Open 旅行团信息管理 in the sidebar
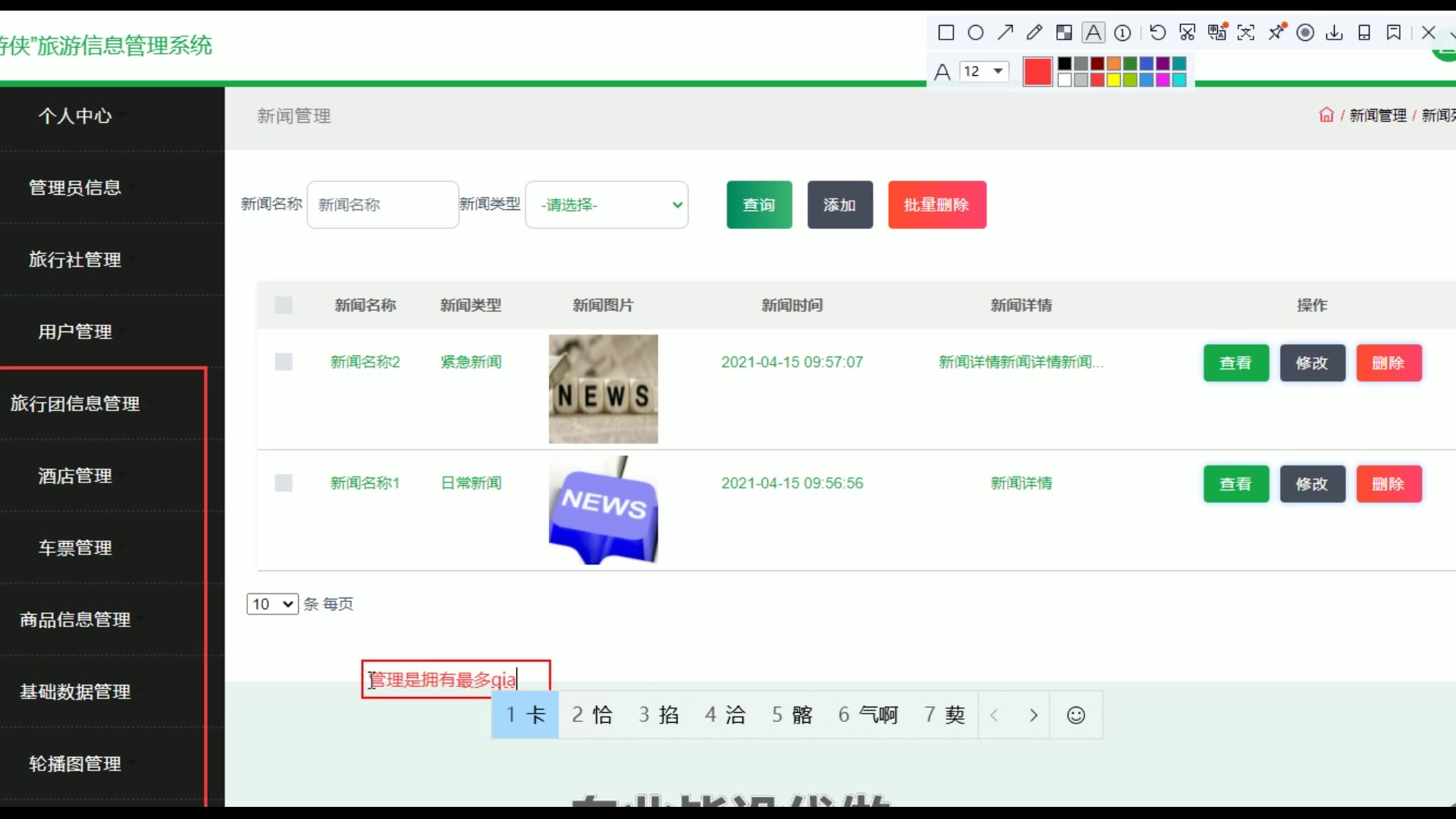This screenshot has width=1456, height=819. click(x=75, y=403)
